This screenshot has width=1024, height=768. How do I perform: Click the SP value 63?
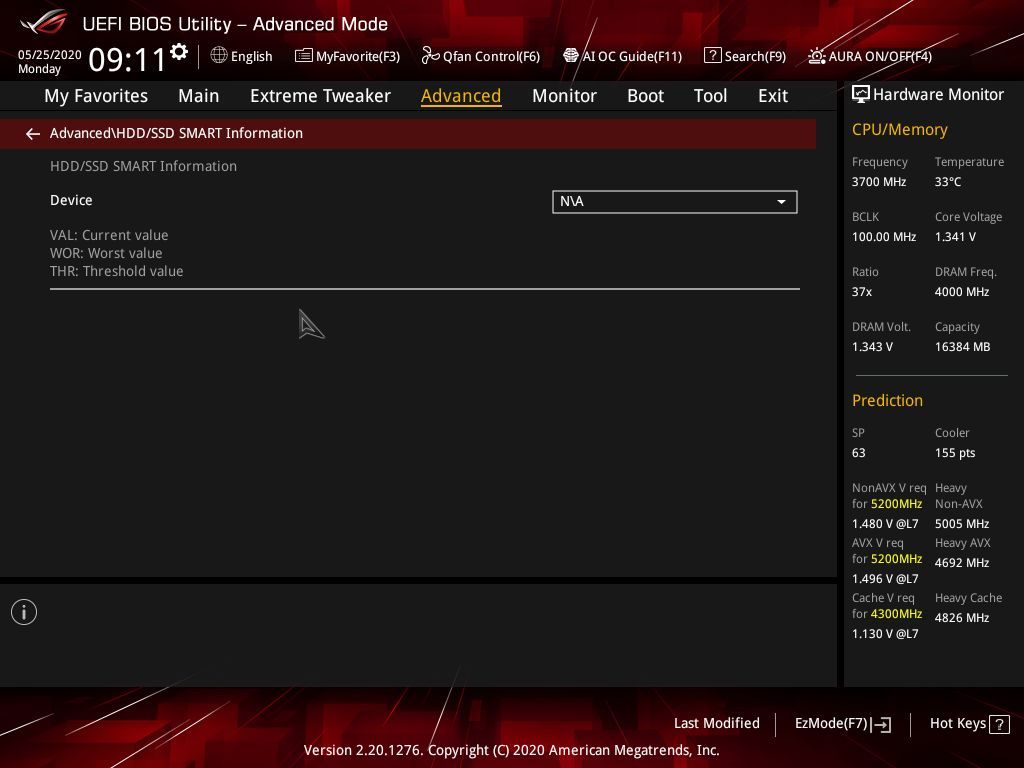click(x=858, y=453)
